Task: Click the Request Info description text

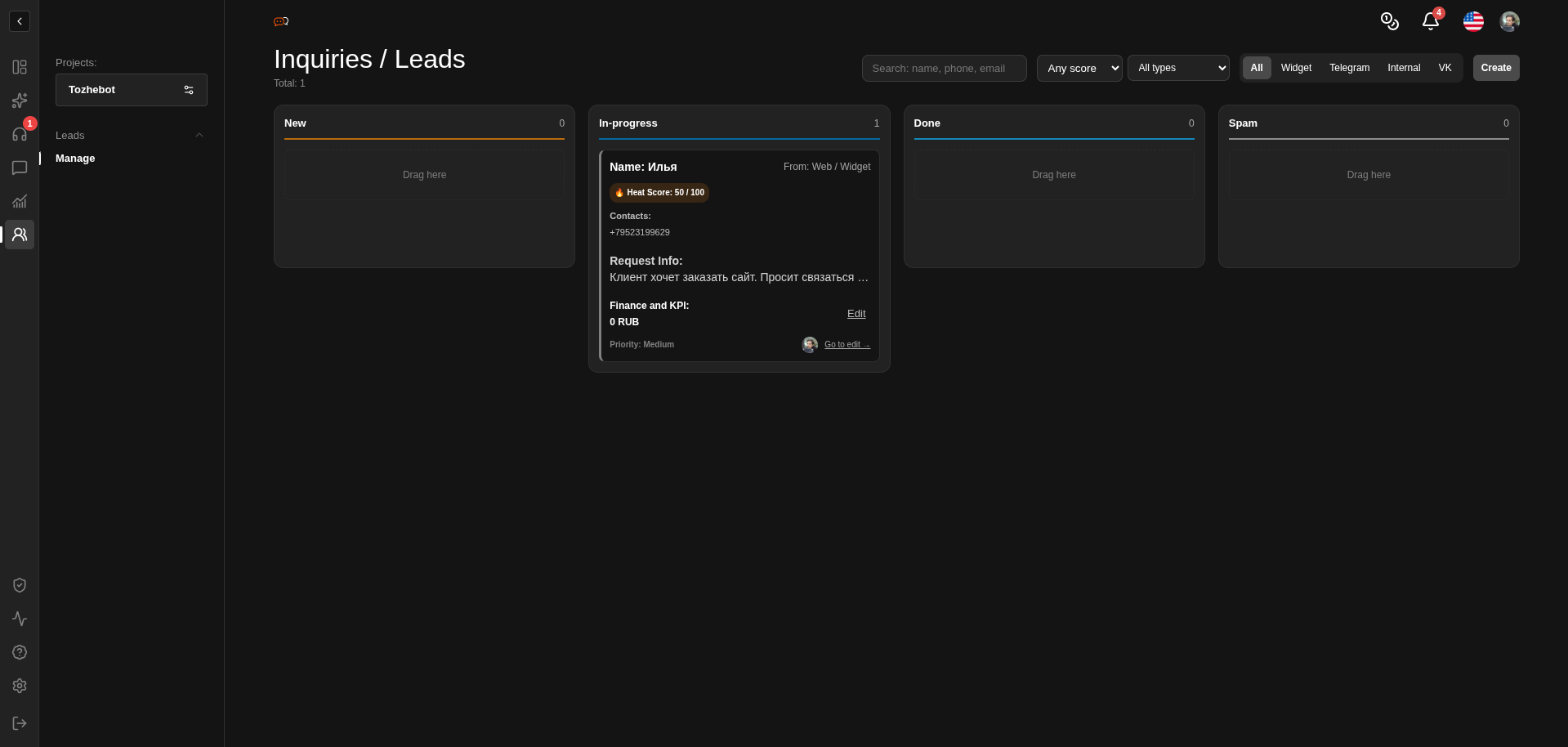Action: coord(739,278)
